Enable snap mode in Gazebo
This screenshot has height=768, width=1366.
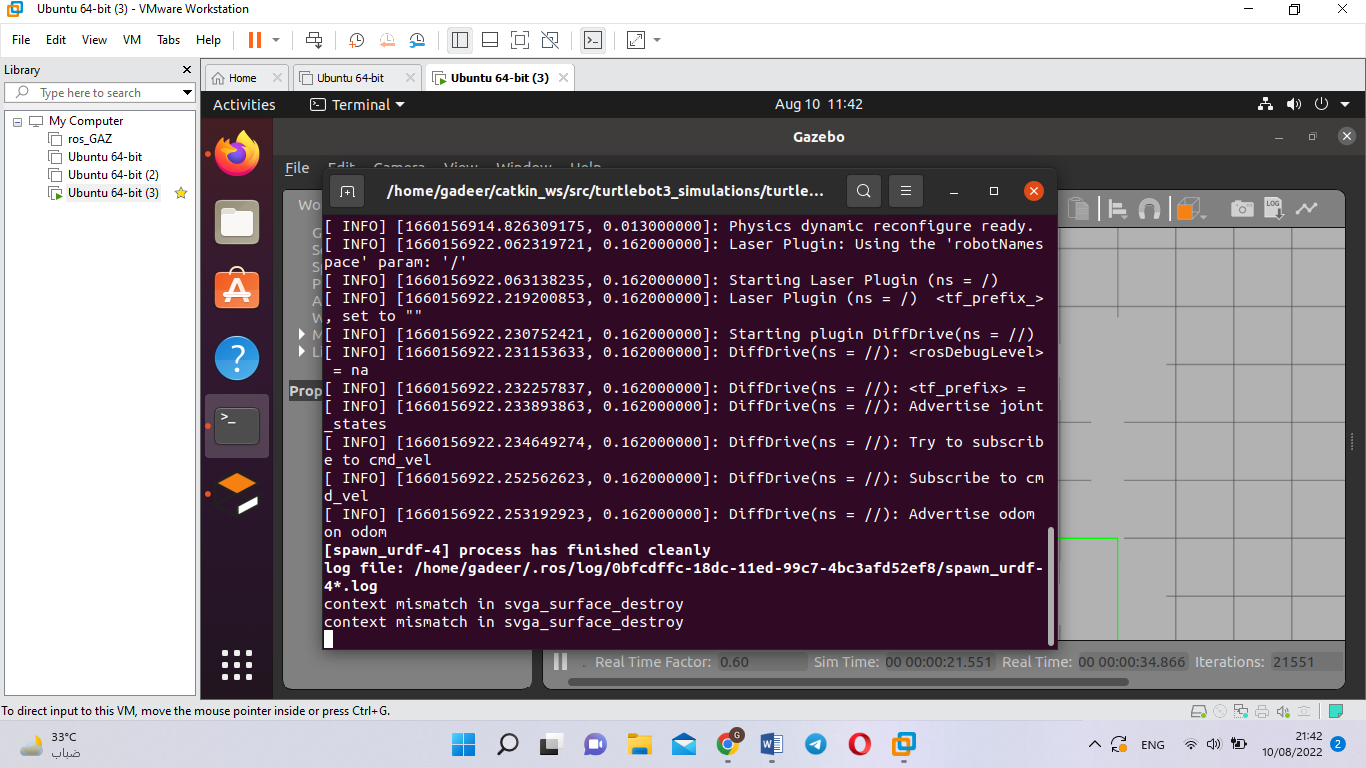coord(1150,207)
